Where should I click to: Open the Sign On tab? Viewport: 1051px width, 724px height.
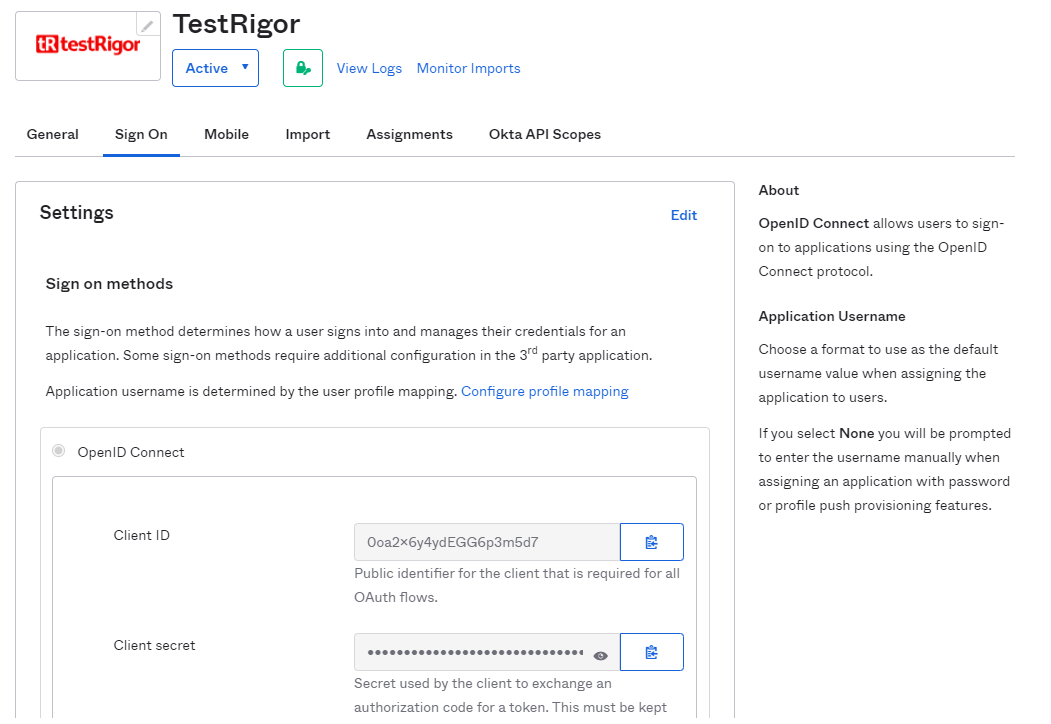(x=141, y=134)
